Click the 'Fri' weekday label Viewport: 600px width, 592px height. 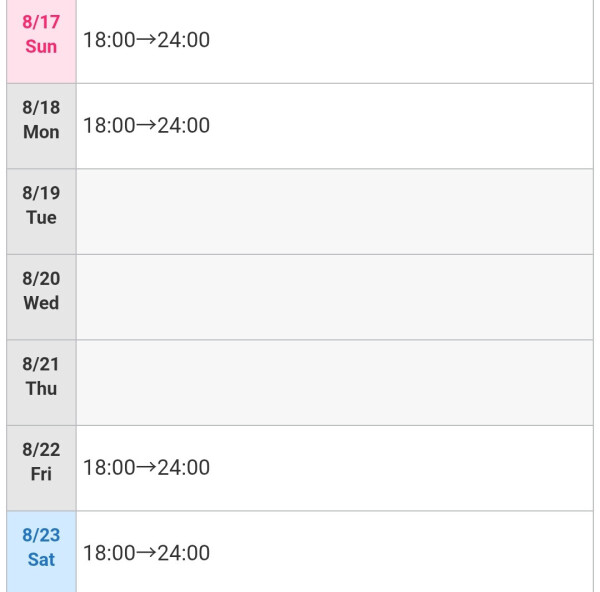coord(41,474)
